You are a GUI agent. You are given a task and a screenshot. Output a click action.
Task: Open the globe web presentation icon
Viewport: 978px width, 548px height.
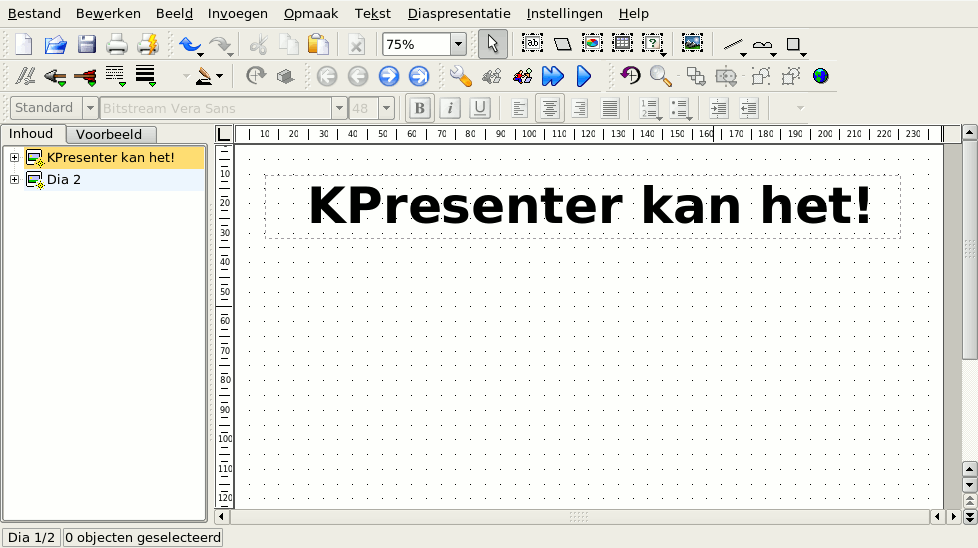(x=821, y=76)
